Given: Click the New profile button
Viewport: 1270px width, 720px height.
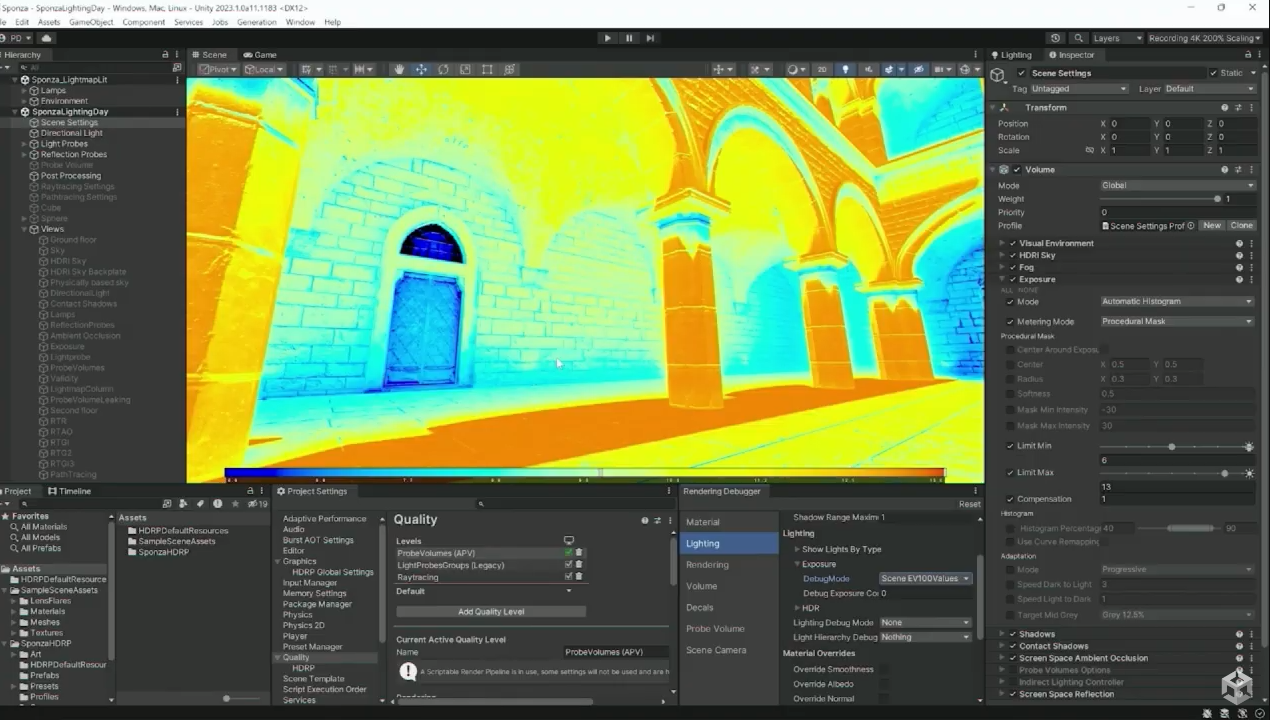Looking at the screenshot, I should click(1212, 226).
